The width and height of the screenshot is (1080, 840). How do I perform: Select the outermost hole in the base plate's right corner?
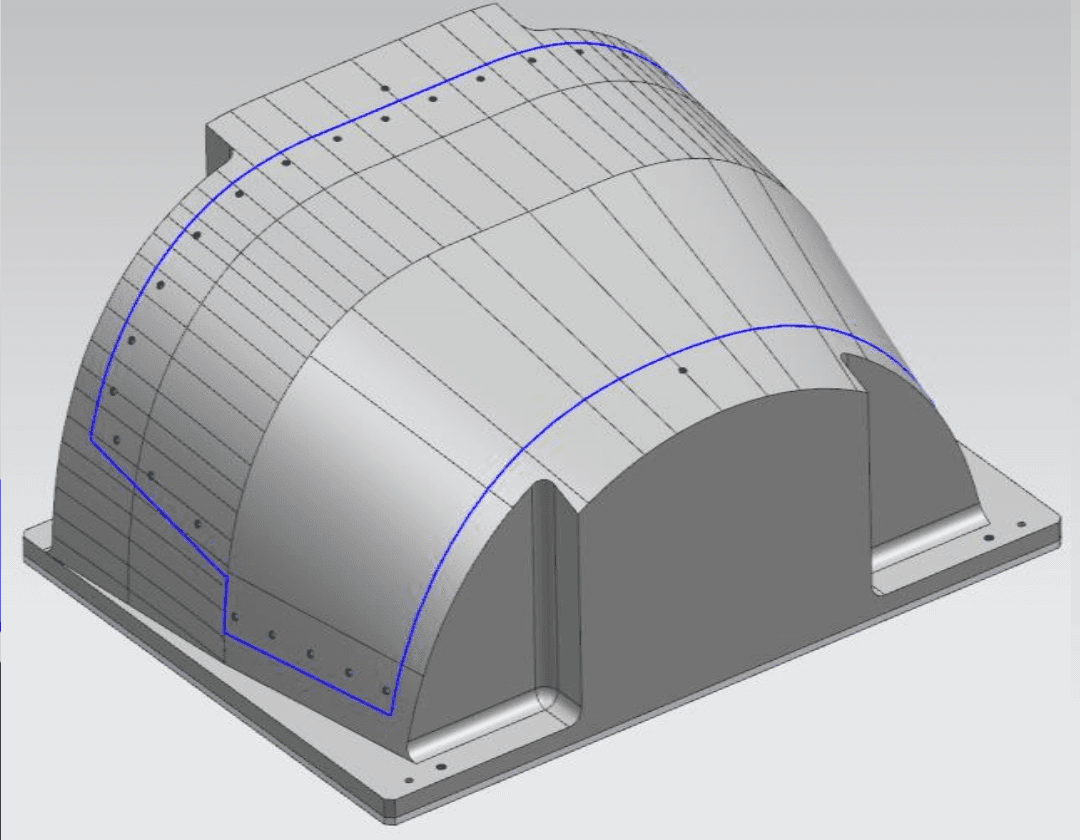(x=1020, y=524)
